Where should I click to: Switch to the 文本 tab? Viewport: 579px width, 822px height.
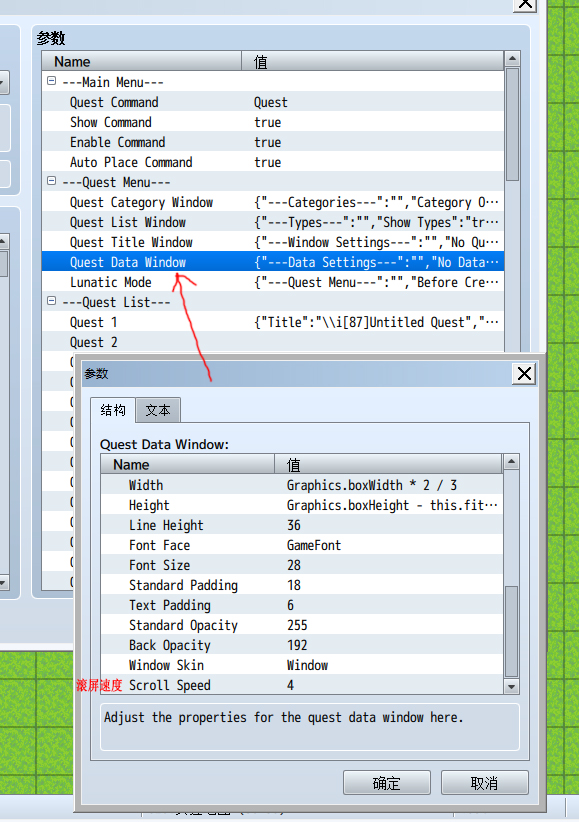(x=158, y=410)
